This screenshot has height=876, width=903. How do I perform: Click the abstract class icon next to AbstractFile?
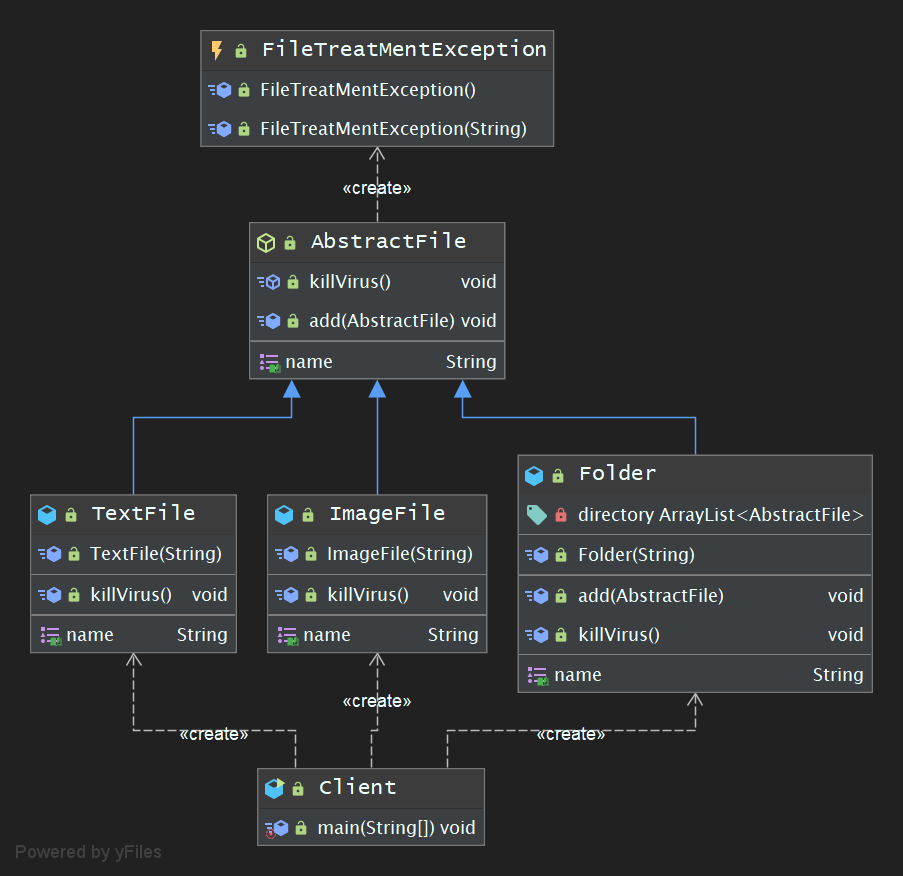266,242
